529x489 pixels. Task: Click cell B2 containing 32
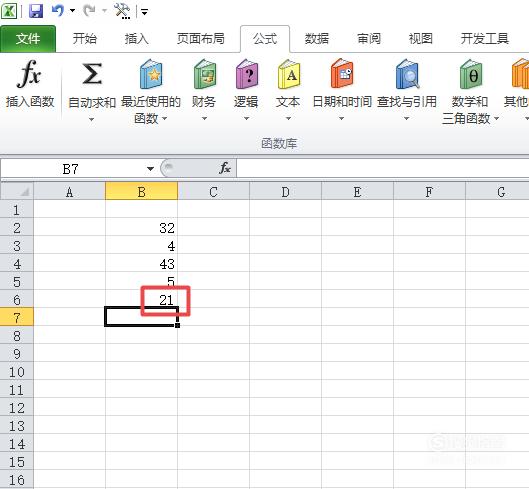click(141, 227)
